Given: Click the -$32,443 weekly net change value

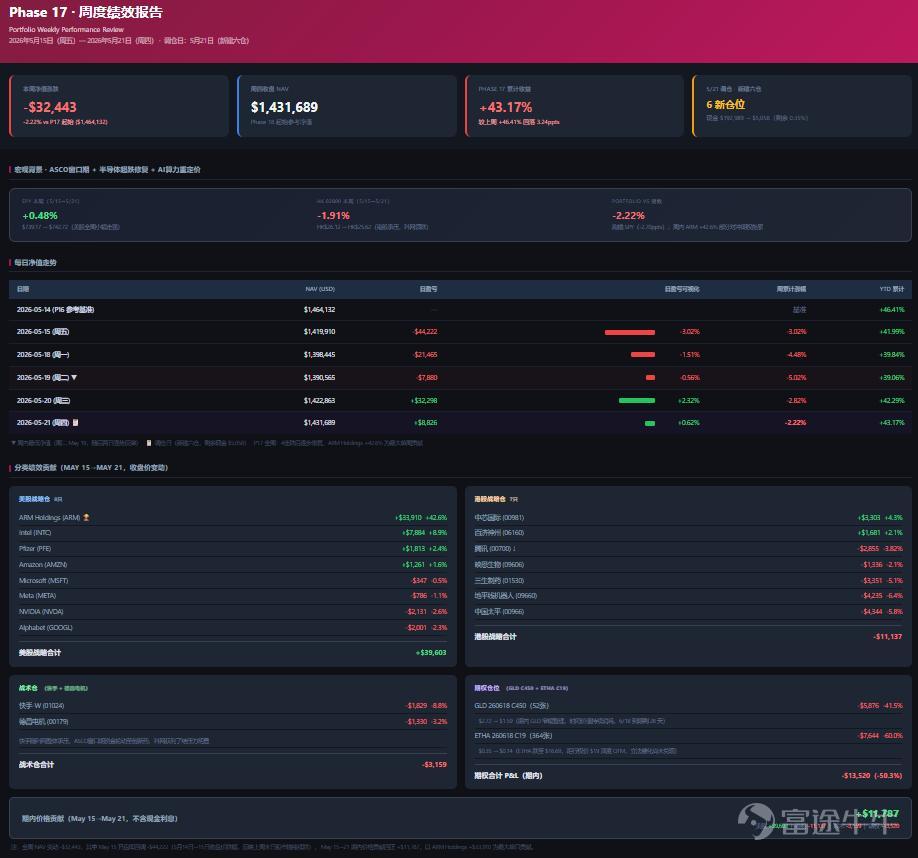Looking at the screenshot, I should click(x=50, y=107).
